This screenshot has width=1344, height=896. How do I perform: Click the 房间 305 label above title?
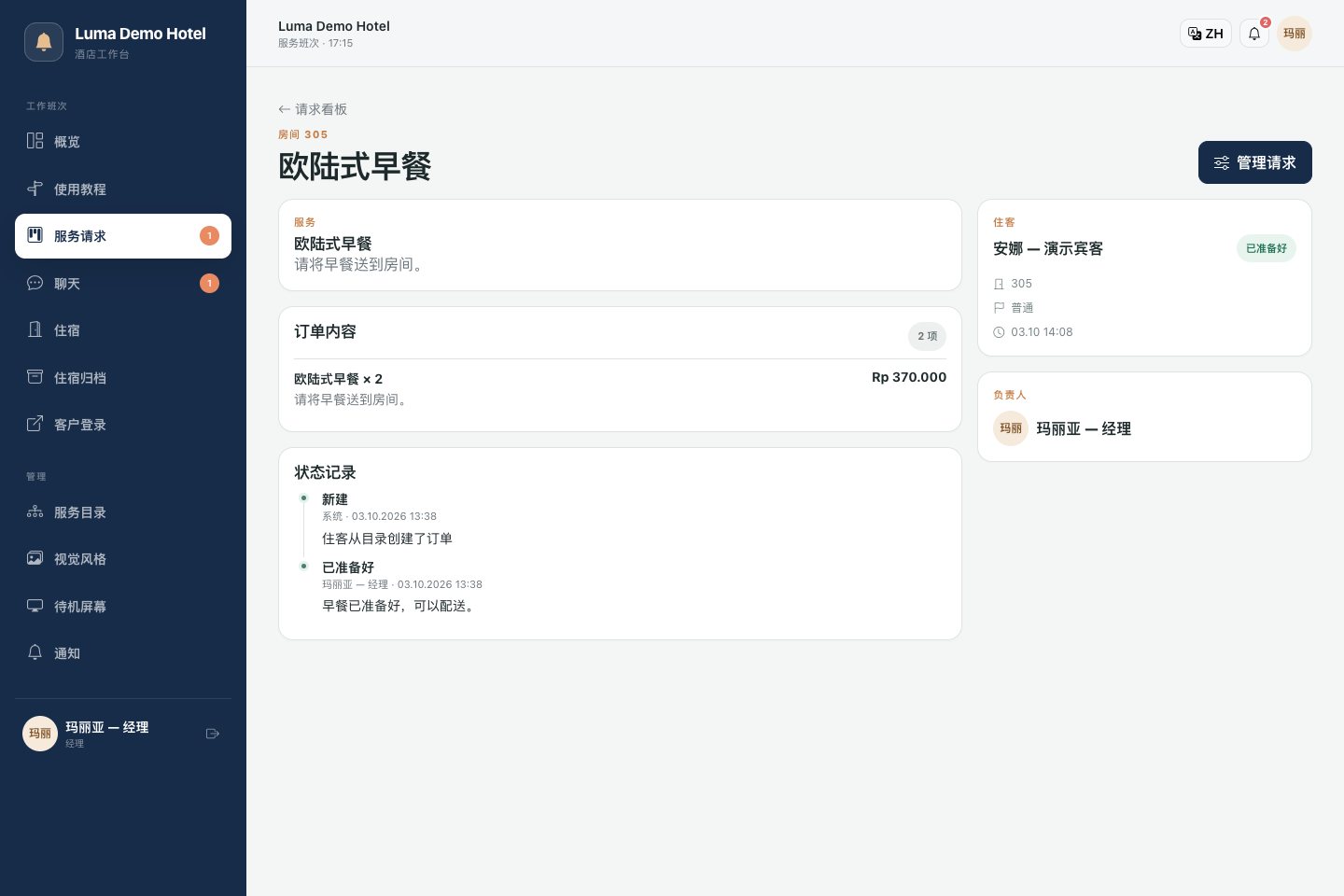point(303,134)
